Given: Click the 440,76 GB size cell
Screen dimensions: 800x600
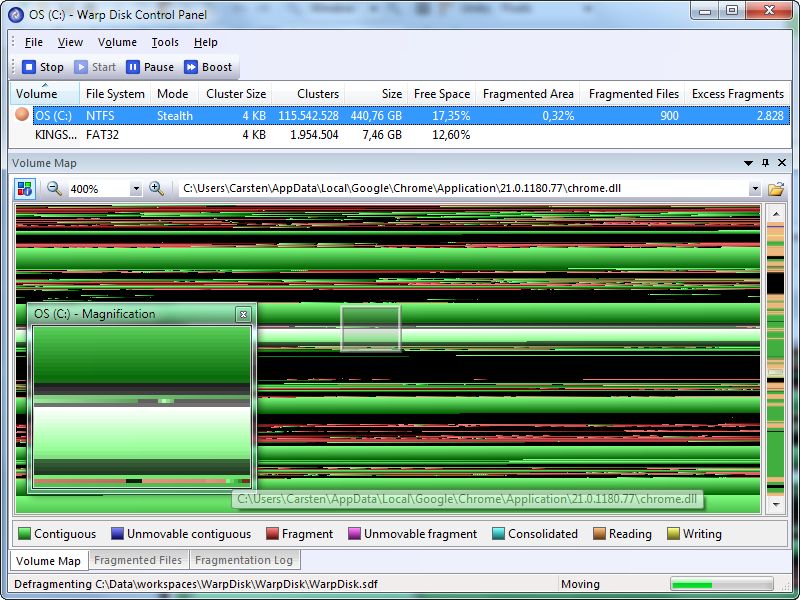Looking at the screenshot, I should coord(376,116).
